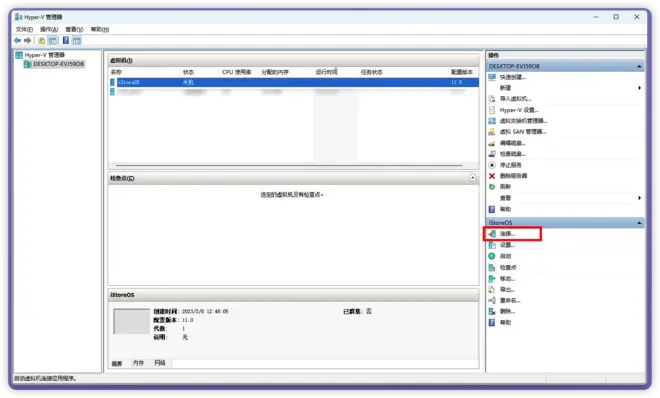This screenshot has width=660, height=398.
Task: Click the 连接 (Connect) action for iStoreOS
Action: coord(507,233)
